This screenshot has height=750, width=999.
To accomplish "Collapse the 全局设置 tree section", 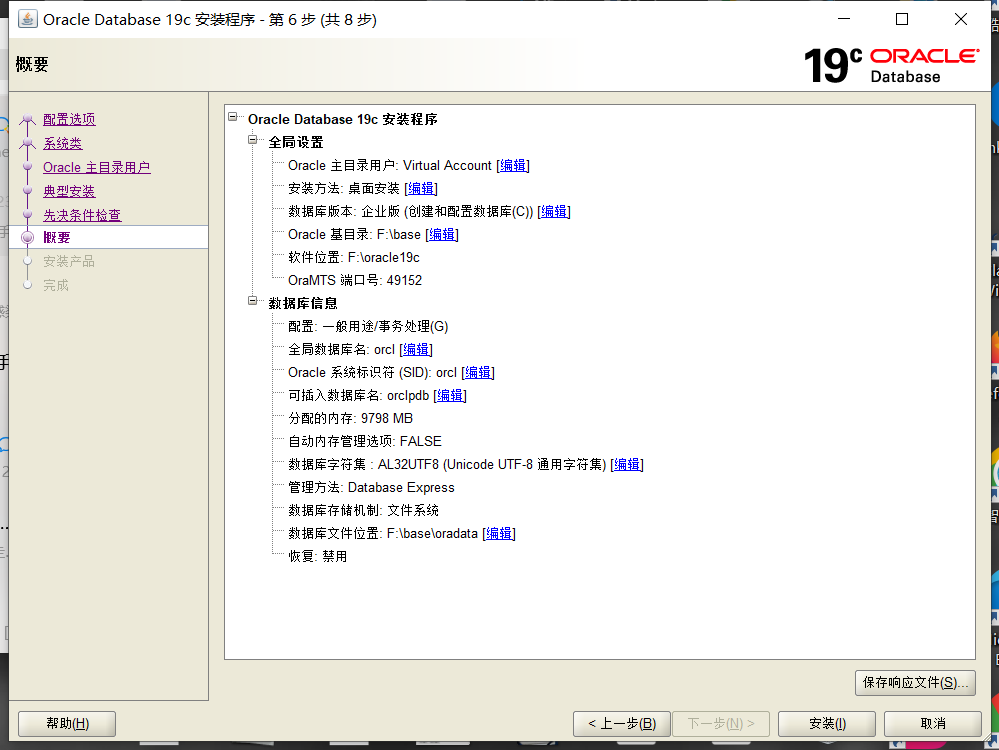I will [x=253, y=140].
